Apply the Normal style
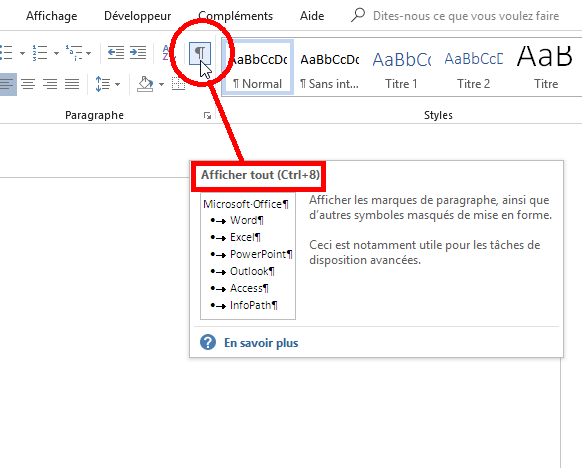The image size is (582, 468). tap(258, 67)
